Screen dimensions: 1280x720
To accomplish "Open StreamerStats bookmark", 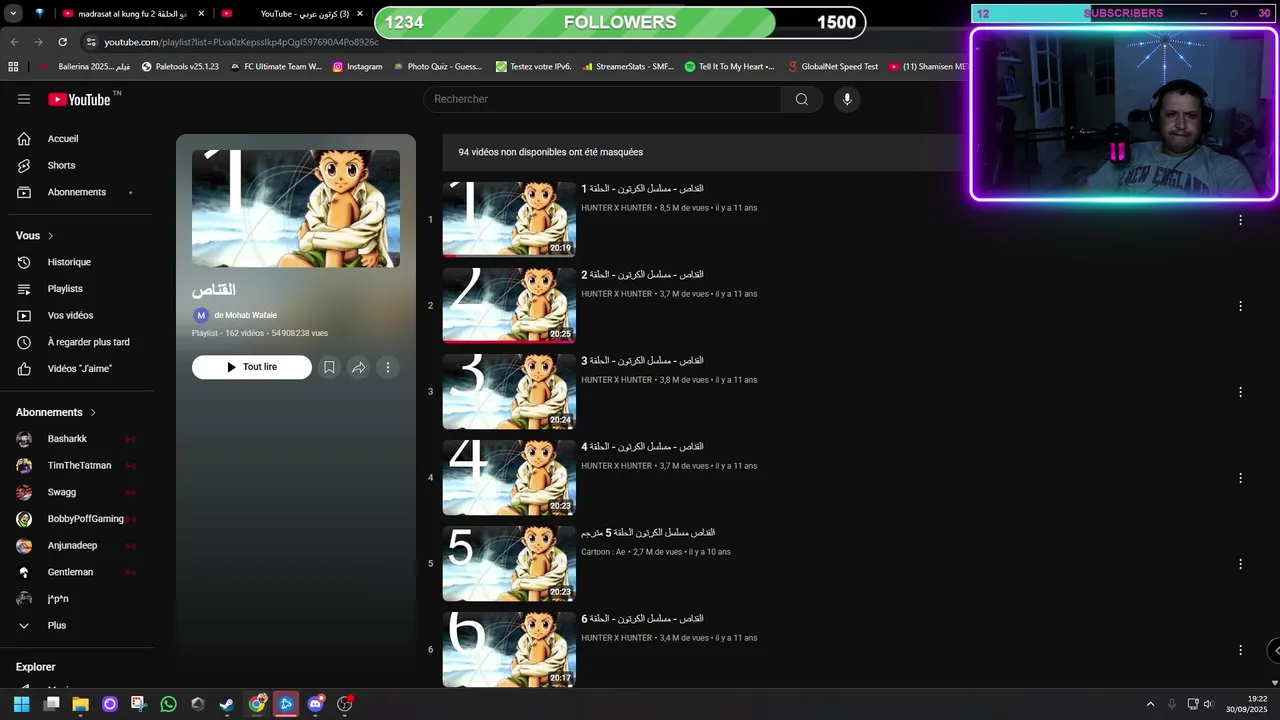I will click(x=627, y=67).
